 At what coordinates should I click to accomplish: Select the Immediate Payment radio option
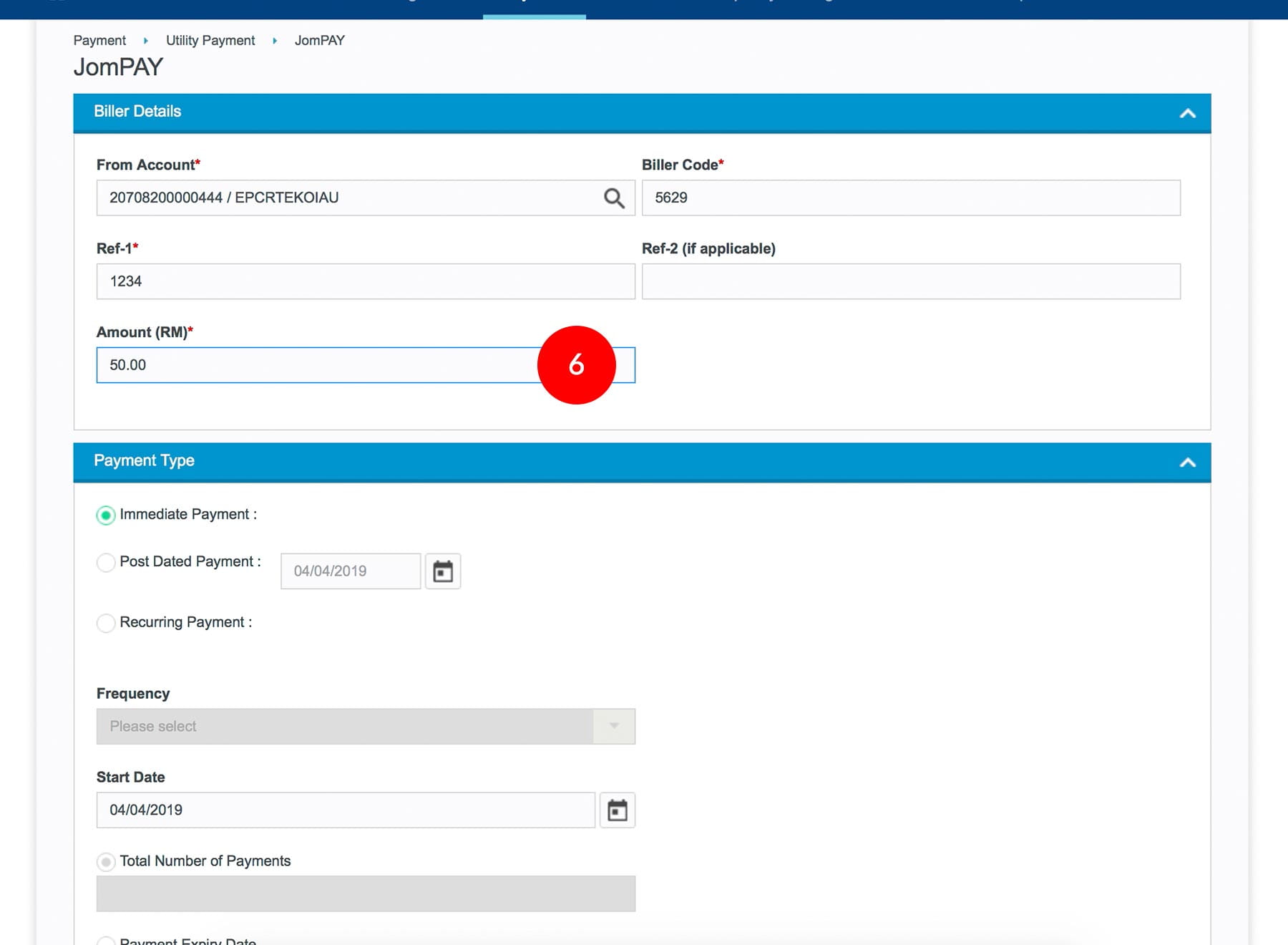click(x=106, y=515)
